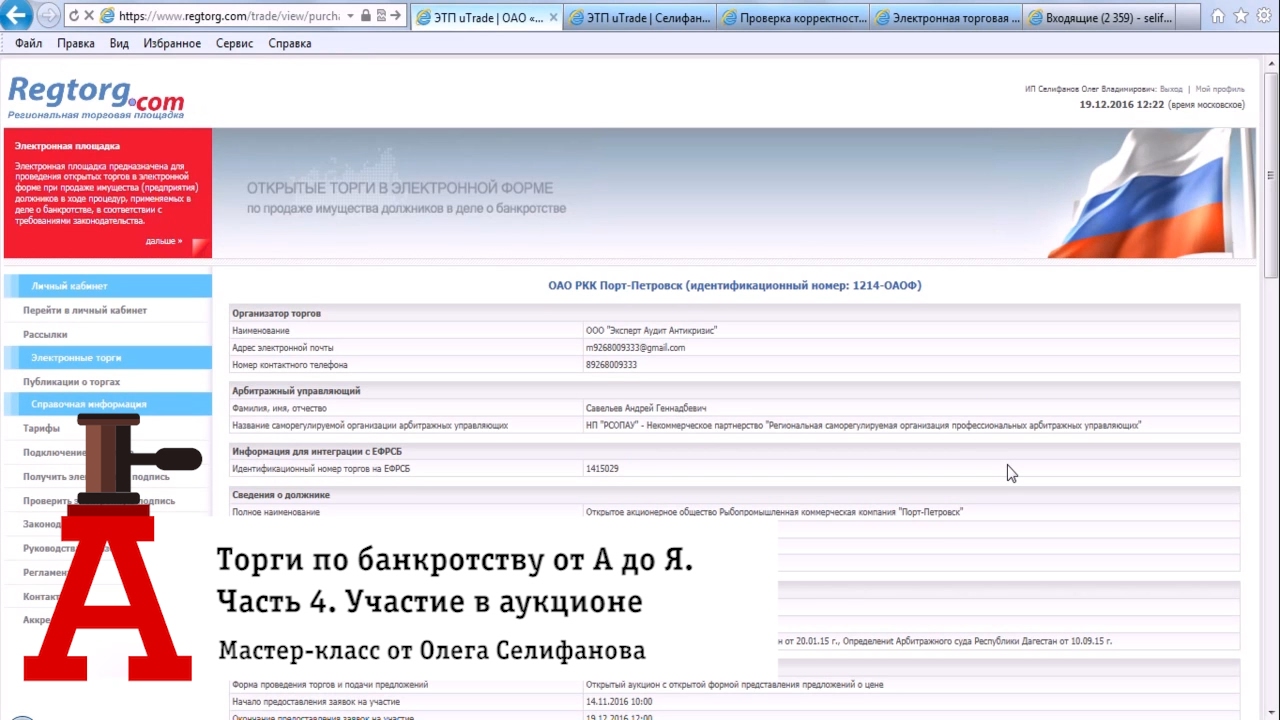
Task: Switch to the 'Электронная торговая ...' tab
Action: pyautogui.click(x=946, y=18)
